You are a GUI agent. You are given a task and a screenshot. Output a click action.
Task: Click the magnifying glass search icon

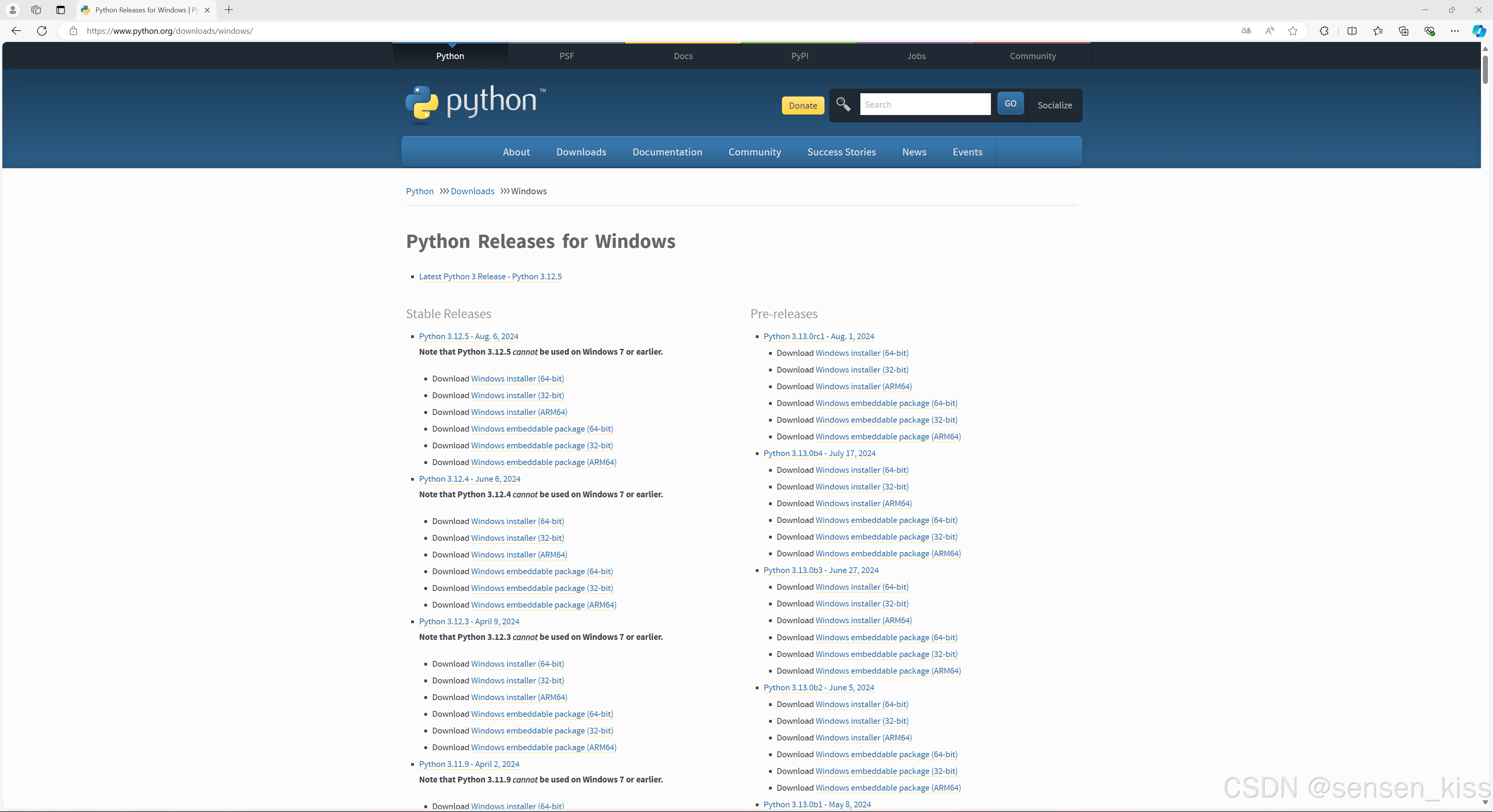point(843,105)
